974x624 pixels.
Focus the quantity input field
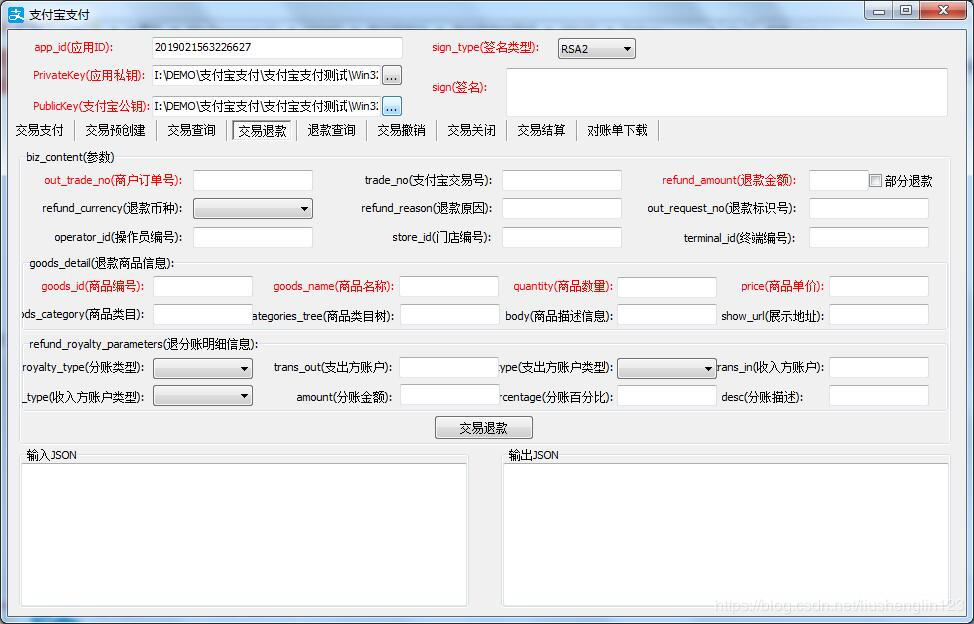click(x=667, y=287)
